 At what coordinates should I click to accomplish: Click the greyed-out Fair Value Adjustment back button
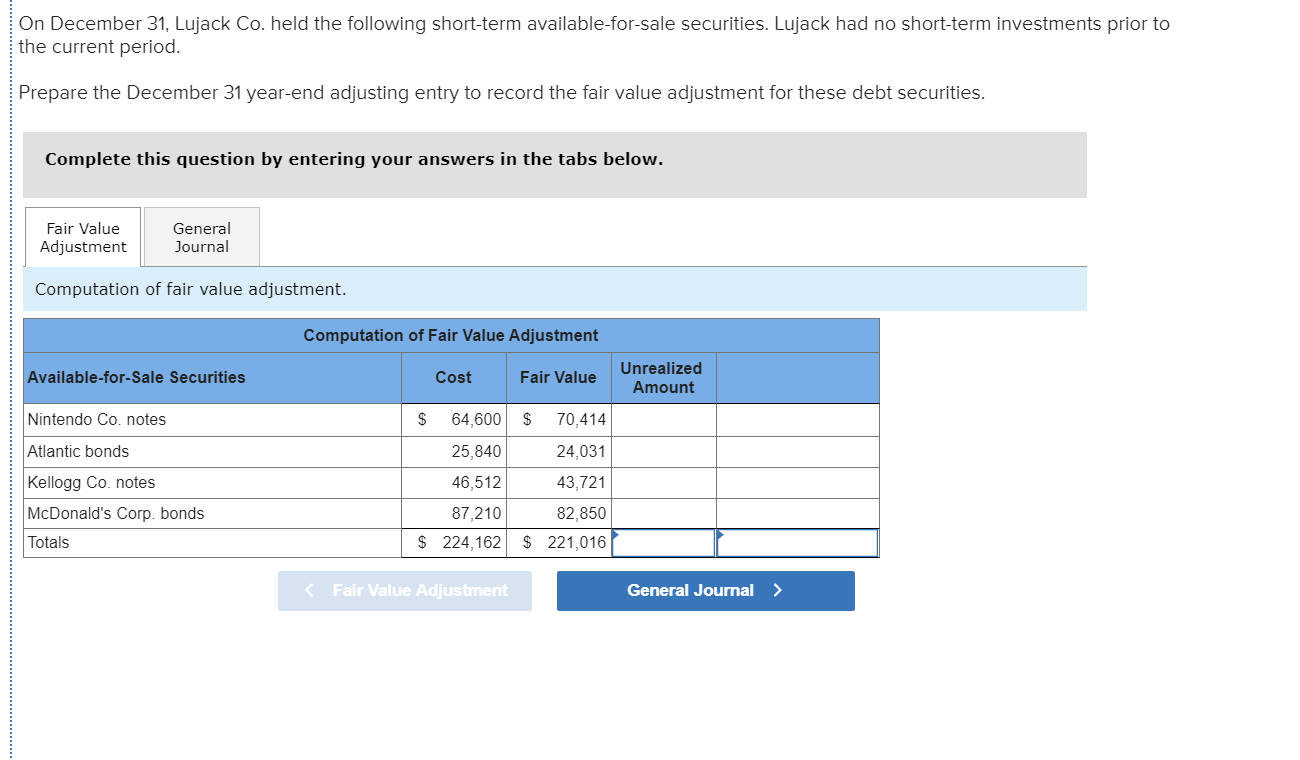point(405,590)
